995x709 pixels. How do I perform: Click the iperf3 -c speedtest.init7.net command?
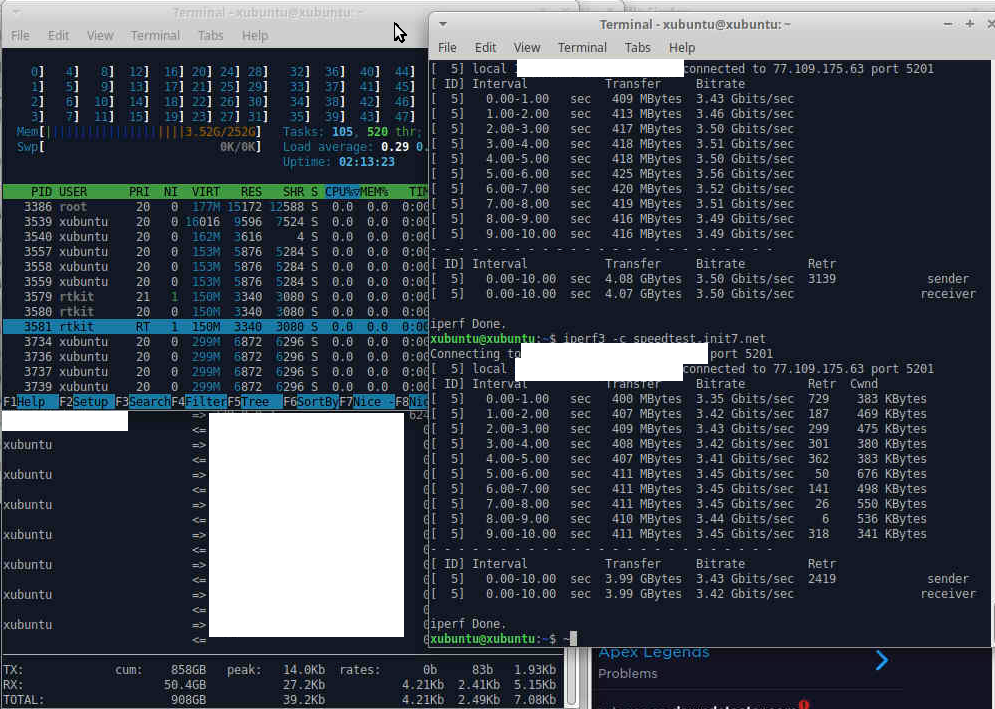(665, 338)
